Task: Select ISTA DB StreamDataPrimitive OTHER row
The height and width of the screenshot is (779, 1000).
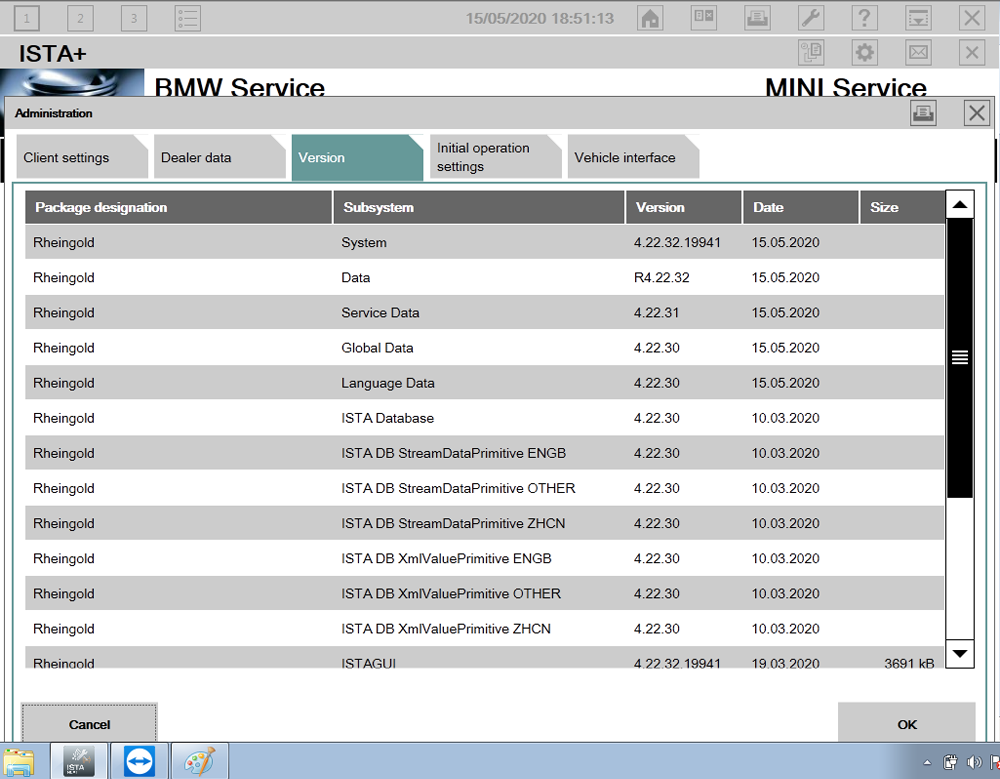Action: click(x=485, y=488)
